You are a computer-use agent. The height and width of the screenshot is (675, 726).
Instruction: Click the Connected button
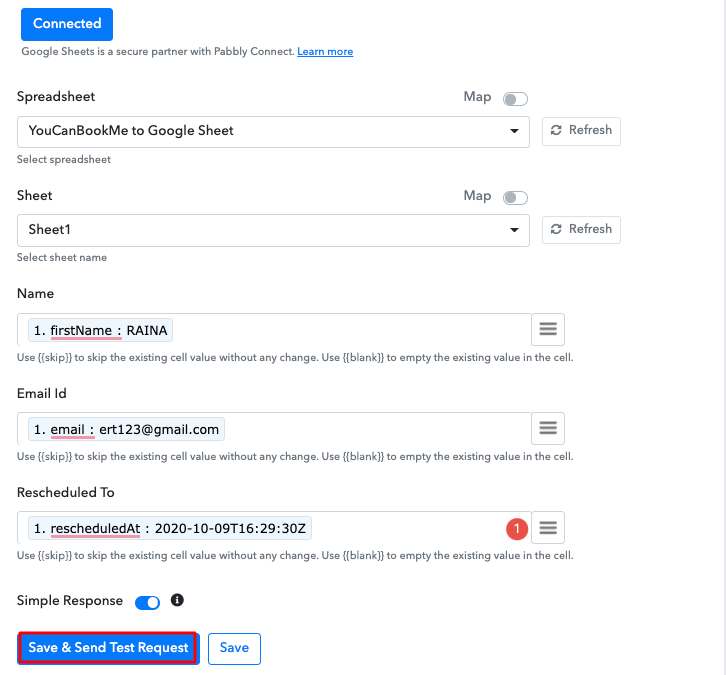coord(67,23)
